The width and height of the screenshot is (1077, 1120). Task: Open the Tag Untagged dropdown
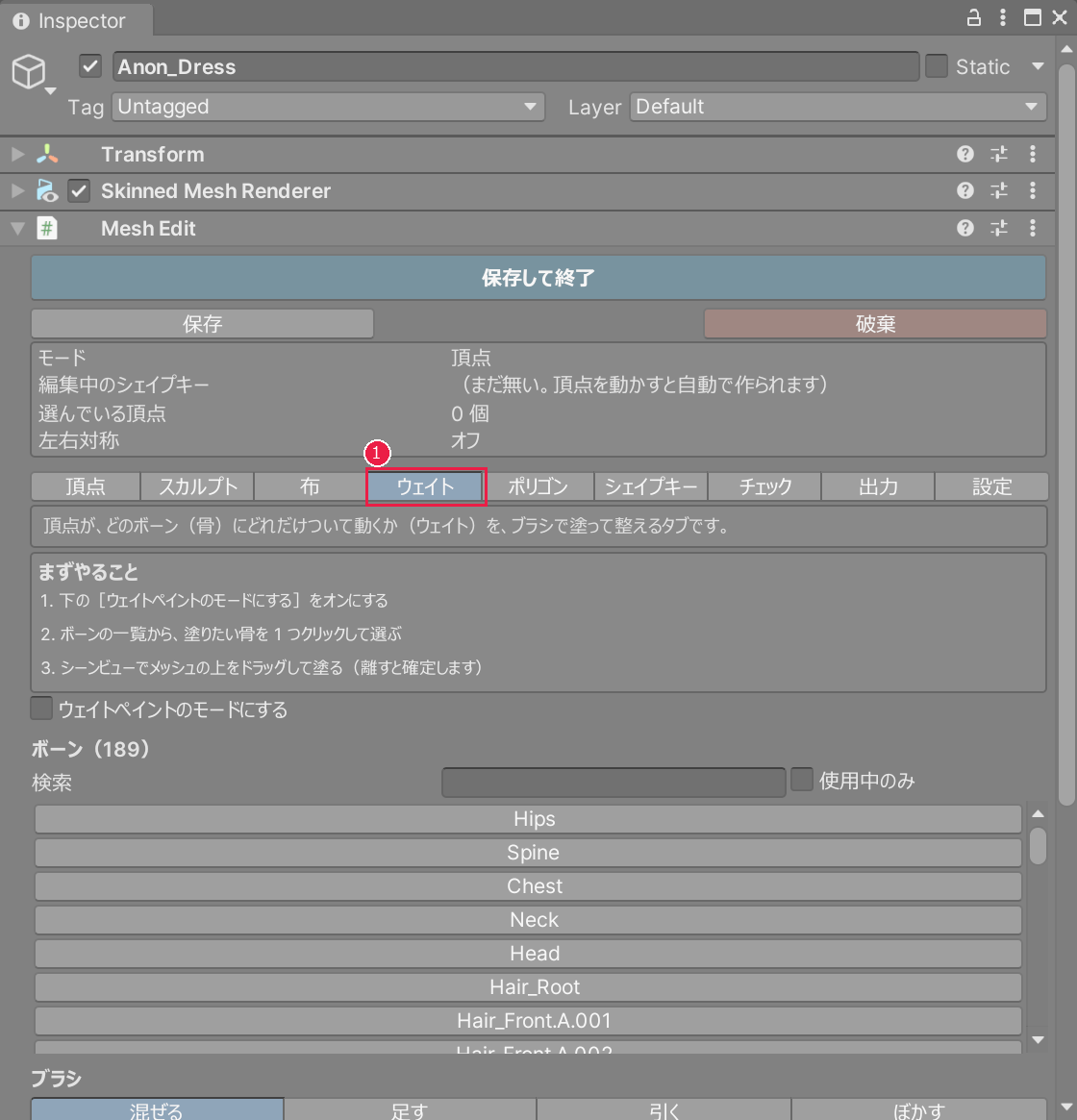point(328,107)
